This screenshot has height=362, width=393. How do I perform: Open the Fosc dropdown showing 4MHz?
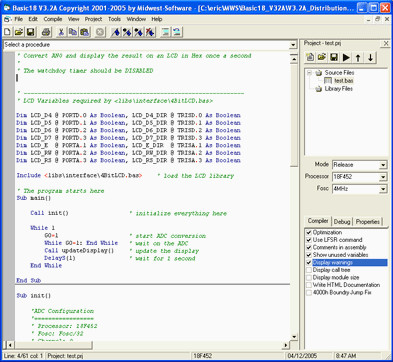click(383, 189)
